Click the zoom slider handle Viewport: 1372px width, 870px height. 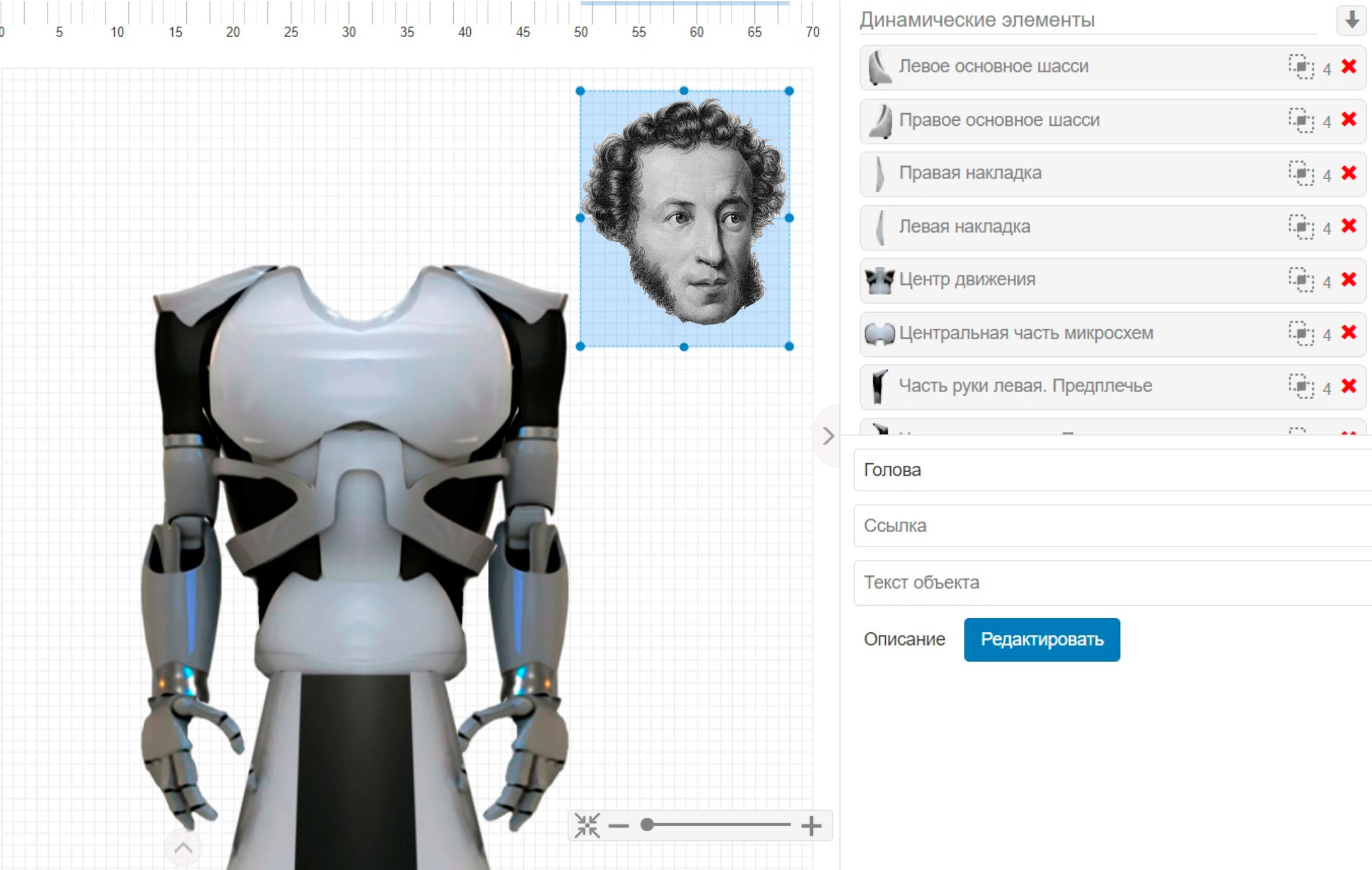click(x=647, y=825)
